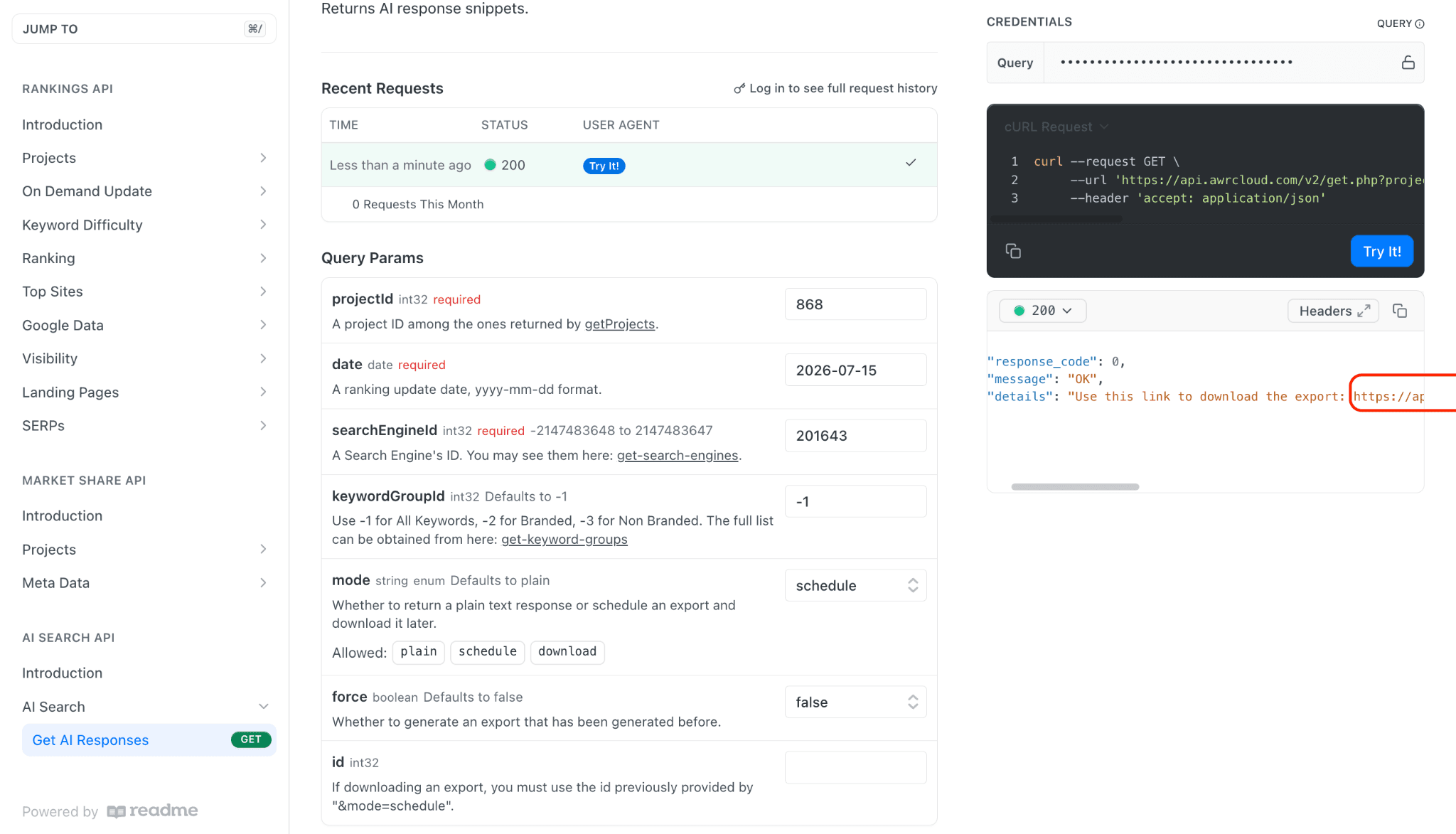Viewport: 1456px width, 834px height.
Task: Click the "response_code": 0 response line
Action: point(1056,361)
